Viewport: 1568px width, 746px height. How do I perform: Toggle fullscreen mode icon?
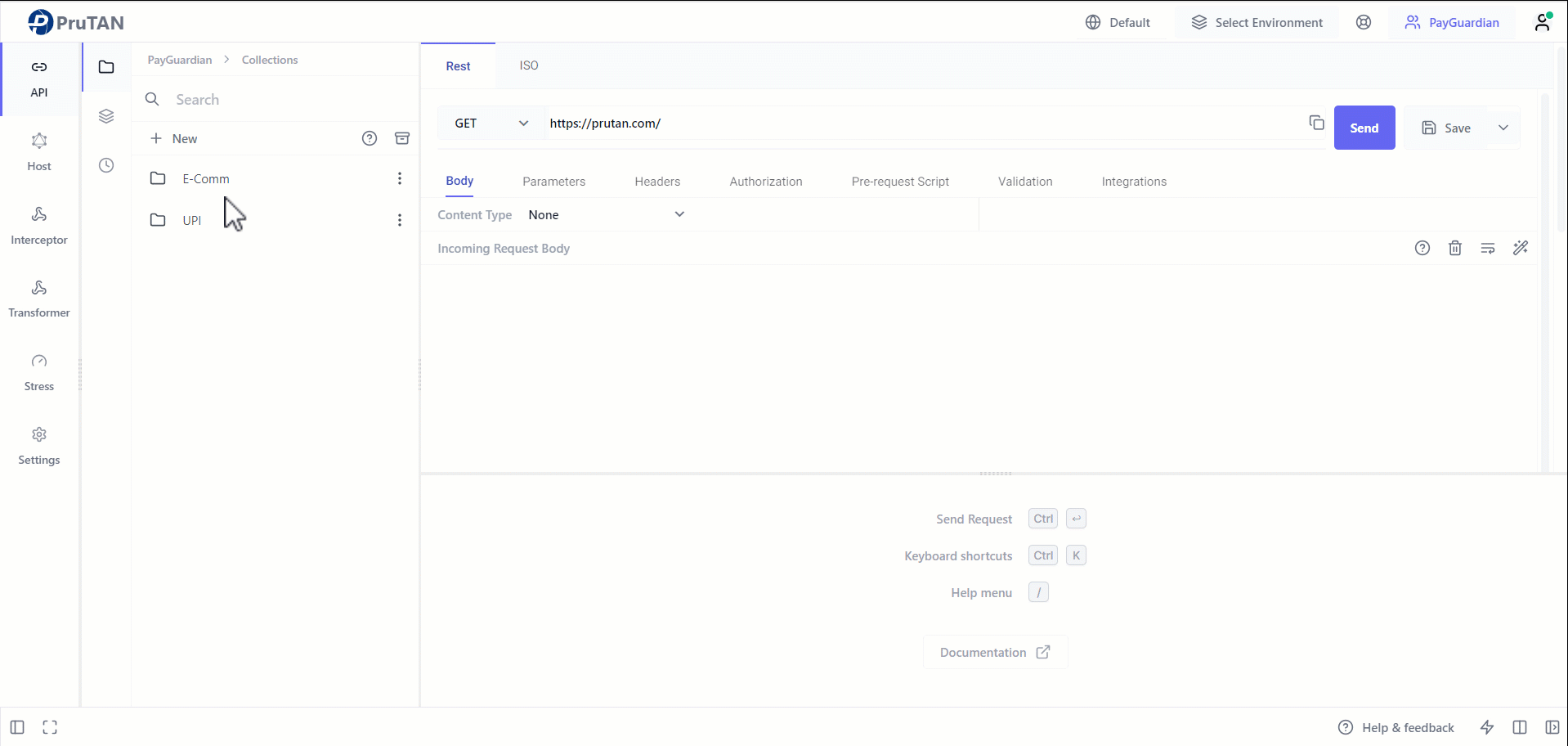pos(50,727)
